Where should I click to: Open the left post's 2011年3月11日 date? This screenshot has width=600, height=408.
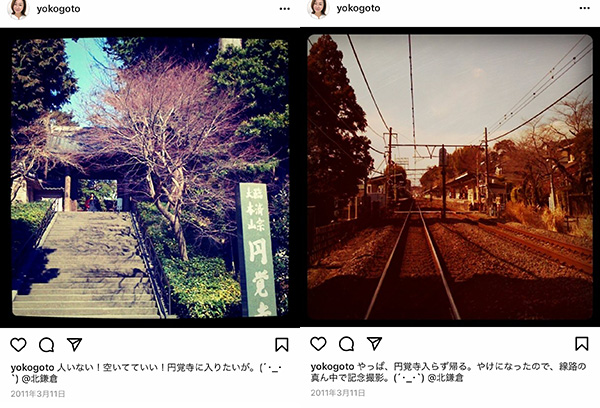[38, 394]
